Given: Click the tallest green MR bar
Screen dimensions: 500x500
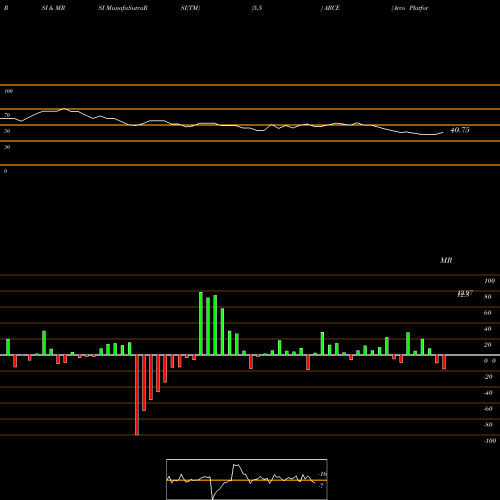Looking at the screenshot, I should (201, 323).
